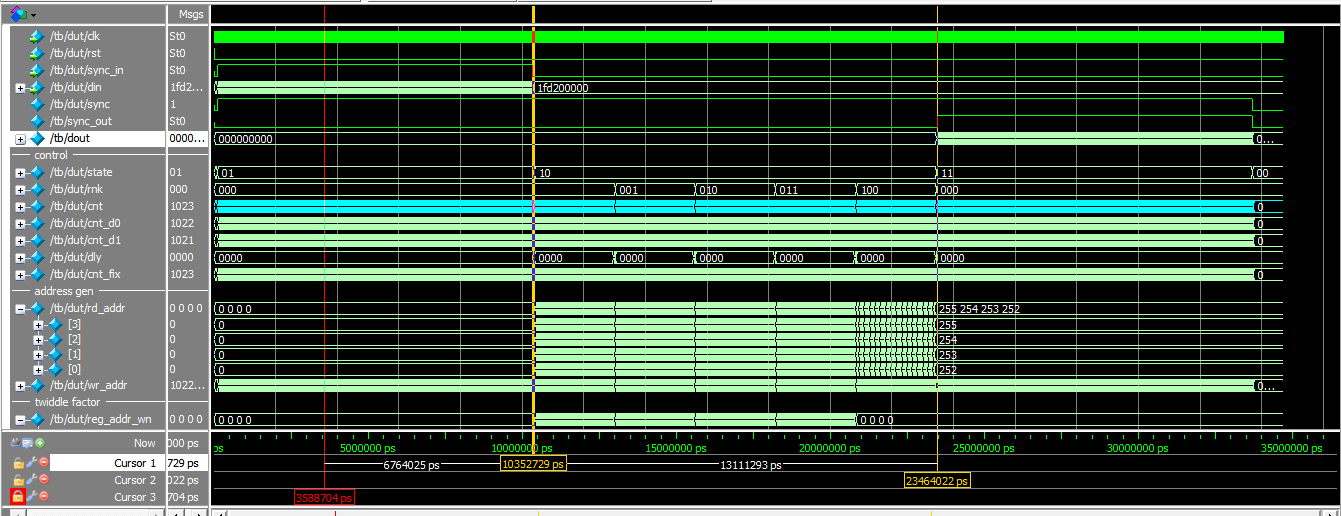
Task: Click the toggle leaf names icon
Action: pos(15,443)
